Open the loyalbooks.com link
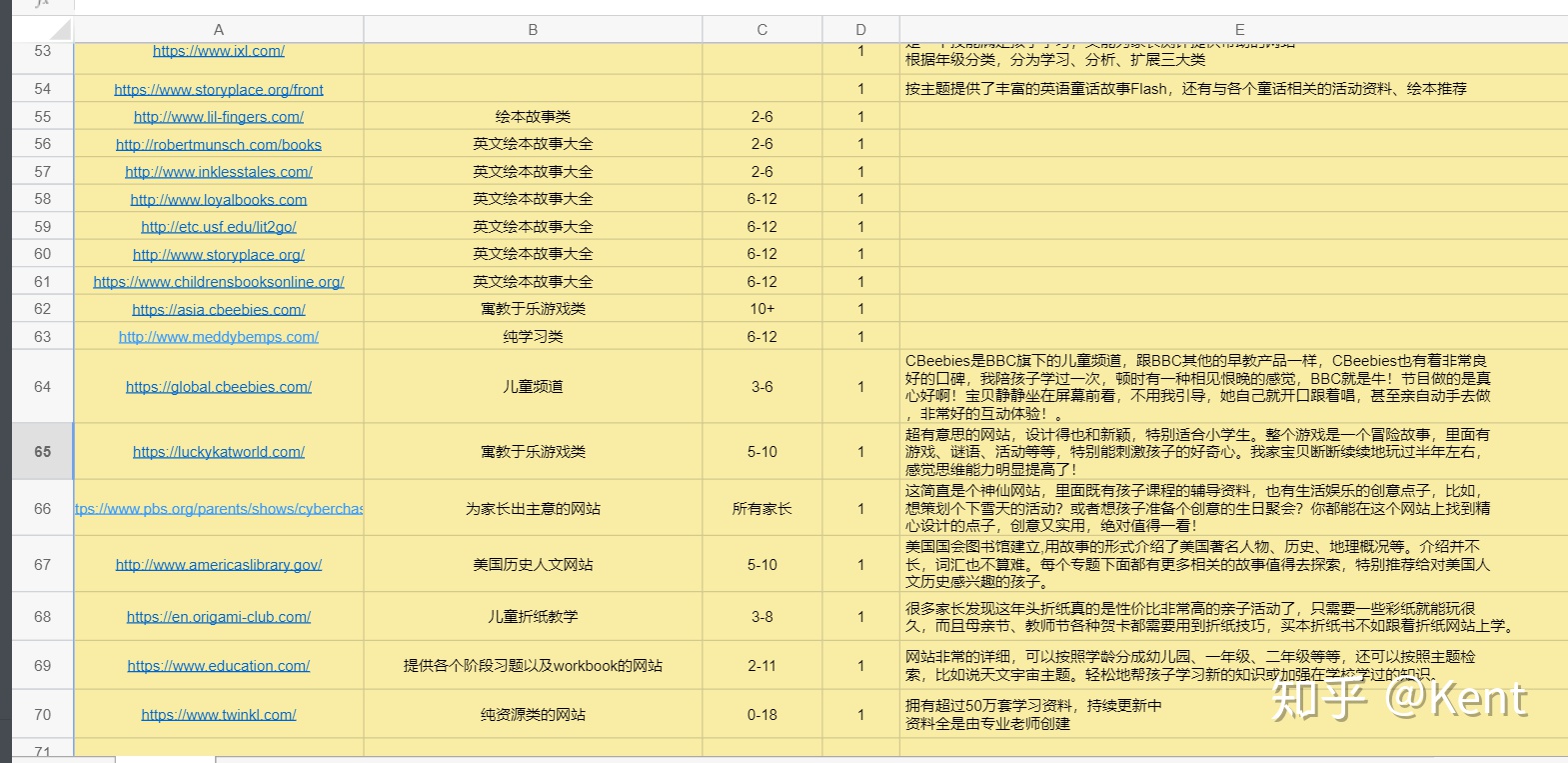This screenshot has width=1568, height=763. click(218, 199)
